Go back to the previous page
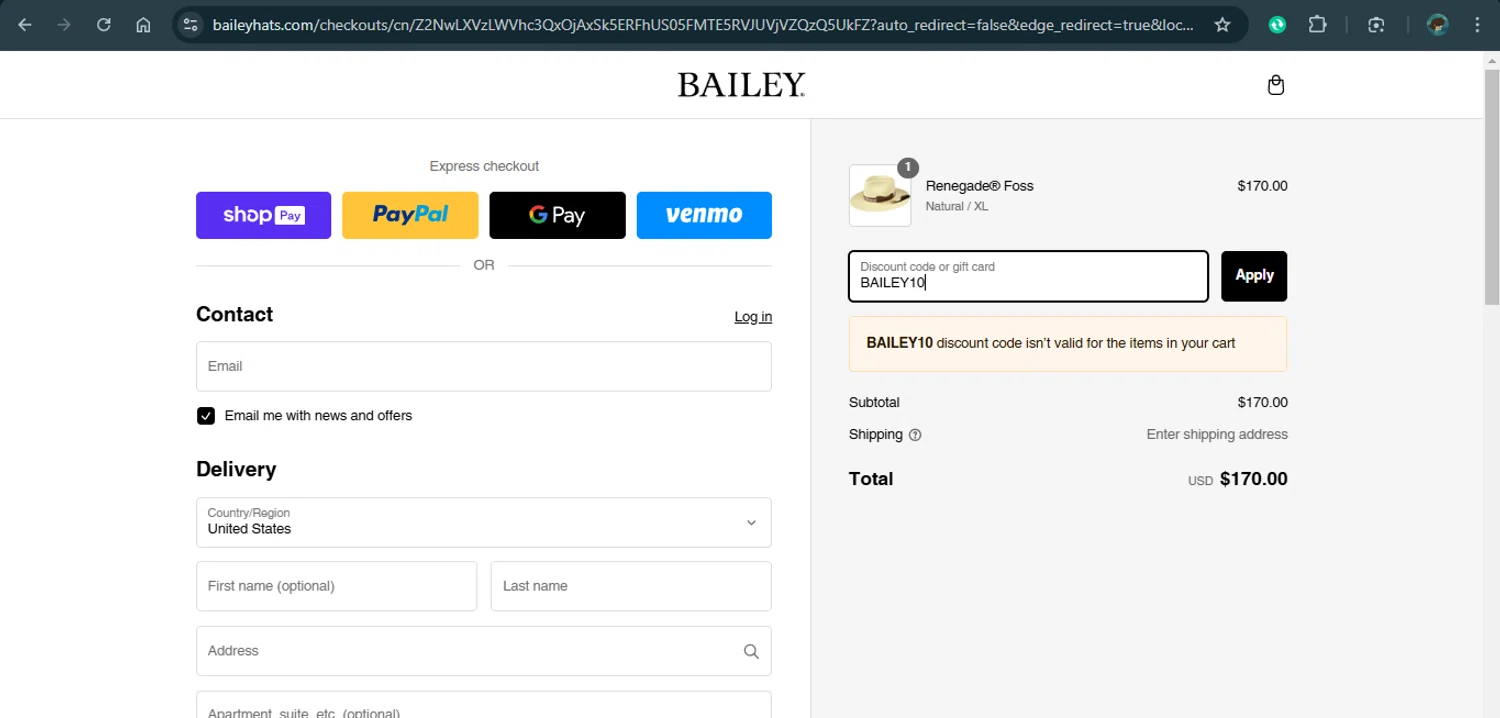1500x718 pixels. (x=25, y=25)
